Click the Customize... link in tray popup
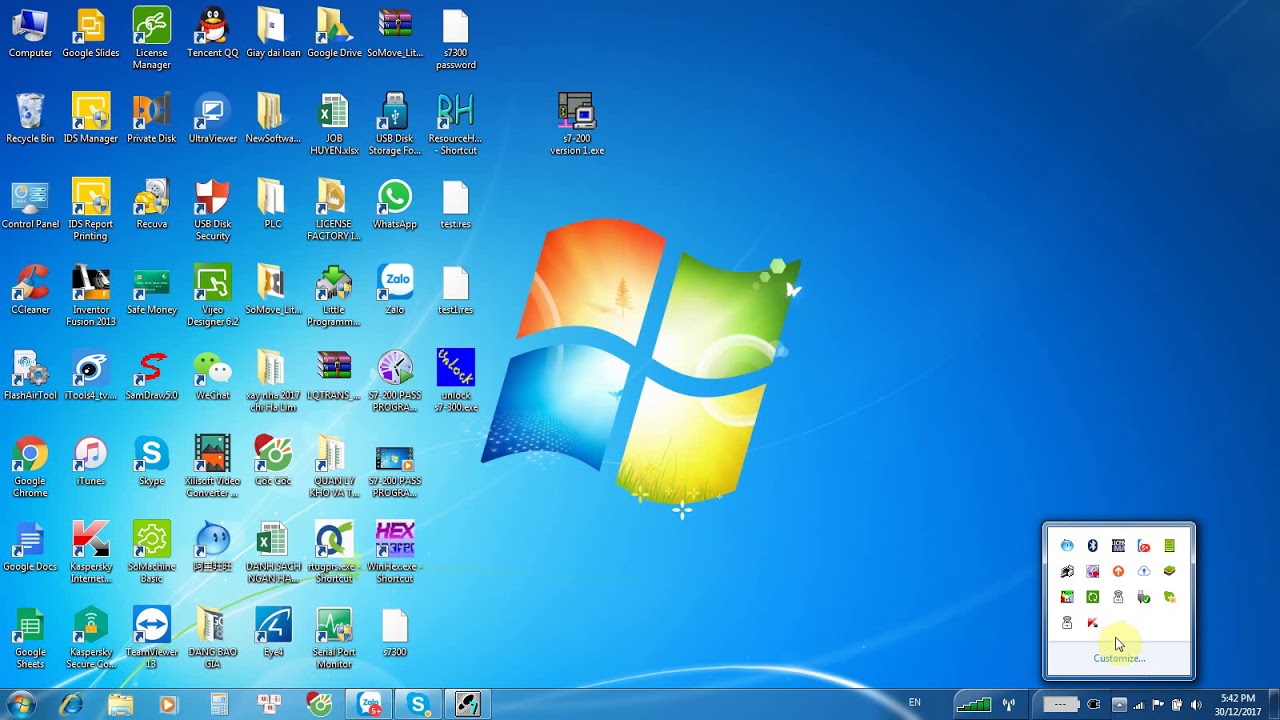Viewport: 1280px width, 720px height. [1119, 658]
